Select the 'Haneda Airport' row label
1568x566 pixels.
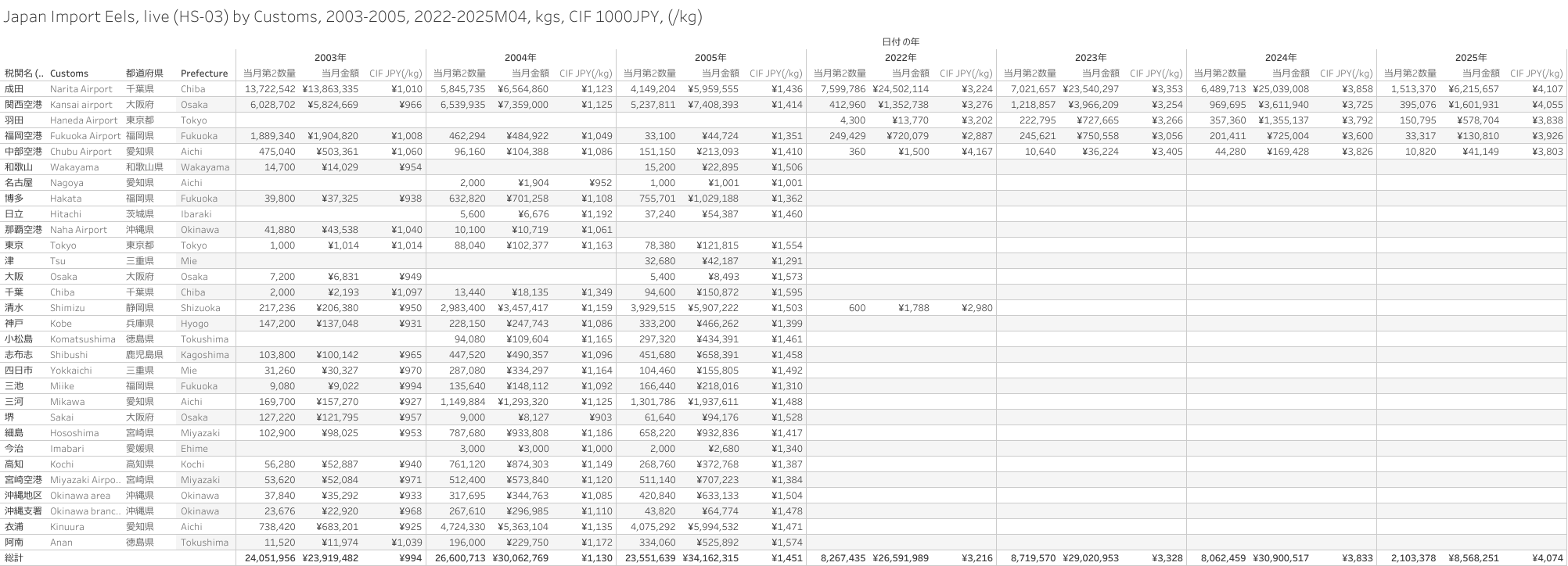[x=84, y=120]
